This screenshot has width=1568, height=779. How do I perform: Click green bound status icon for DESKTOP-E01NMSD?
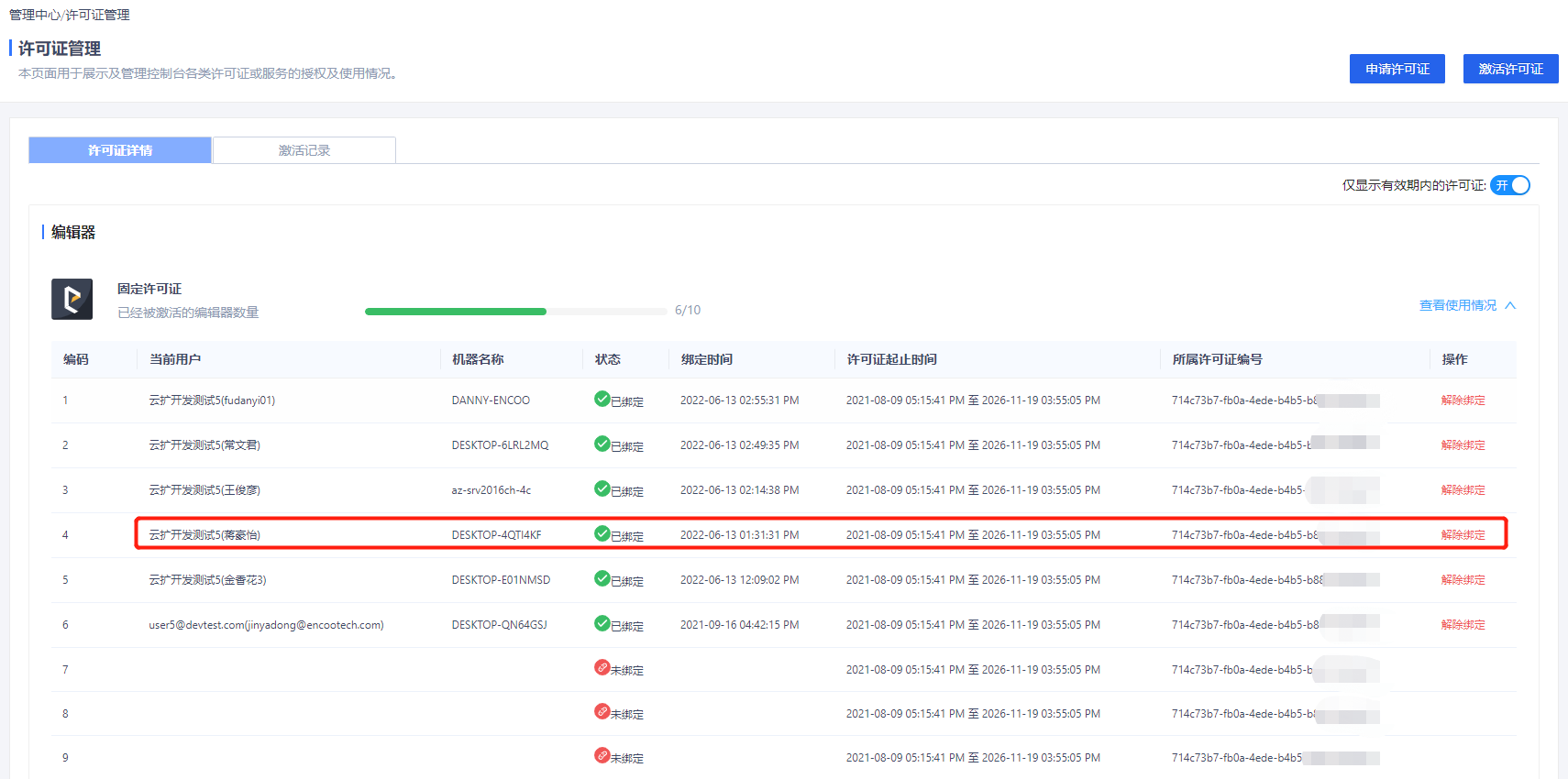point(602,578)
